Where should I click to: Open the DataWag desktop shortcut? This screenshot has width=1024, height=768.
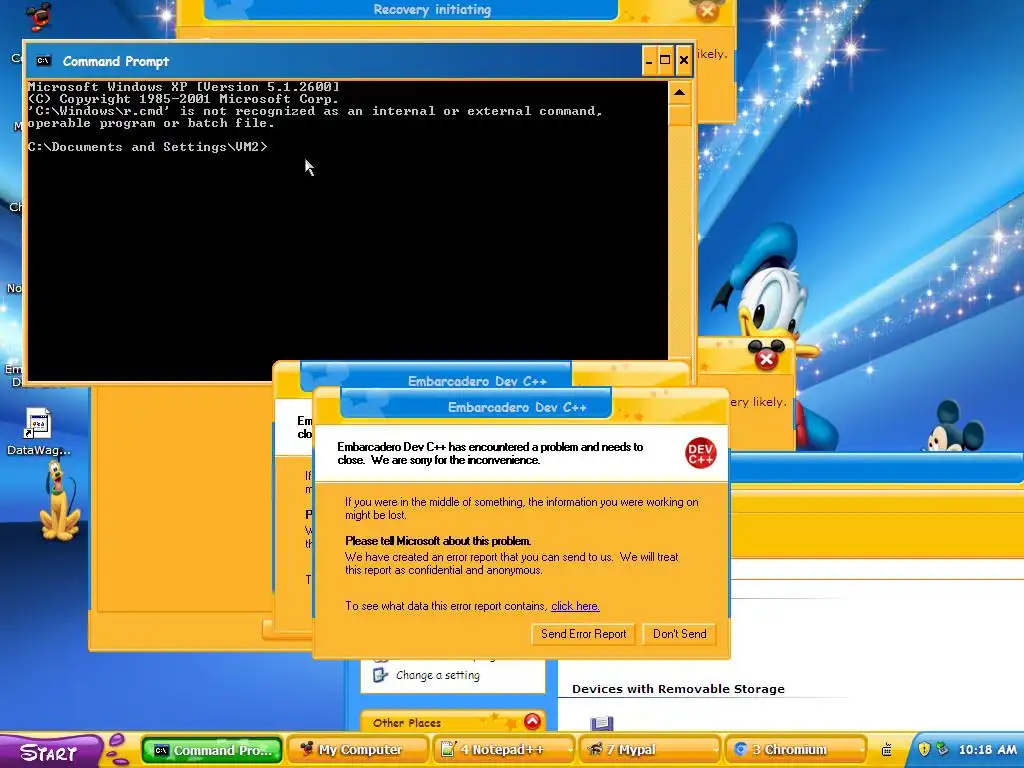click(x=38, y=431)
